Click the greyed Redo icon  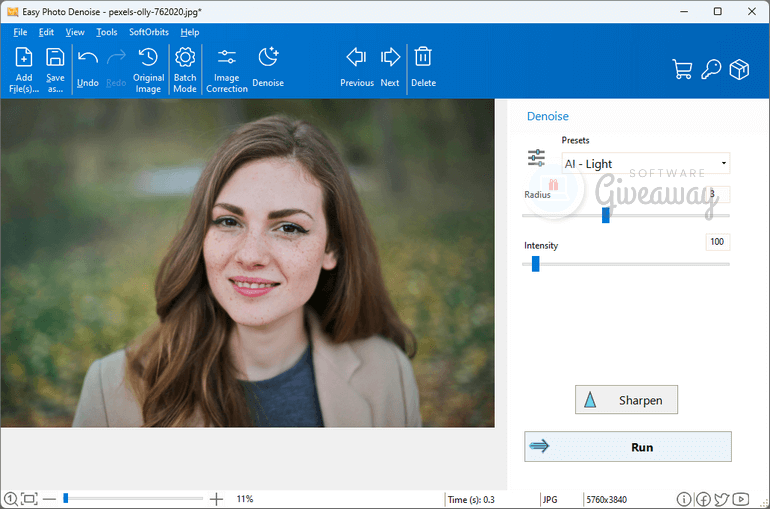click(x=116, y=69)
